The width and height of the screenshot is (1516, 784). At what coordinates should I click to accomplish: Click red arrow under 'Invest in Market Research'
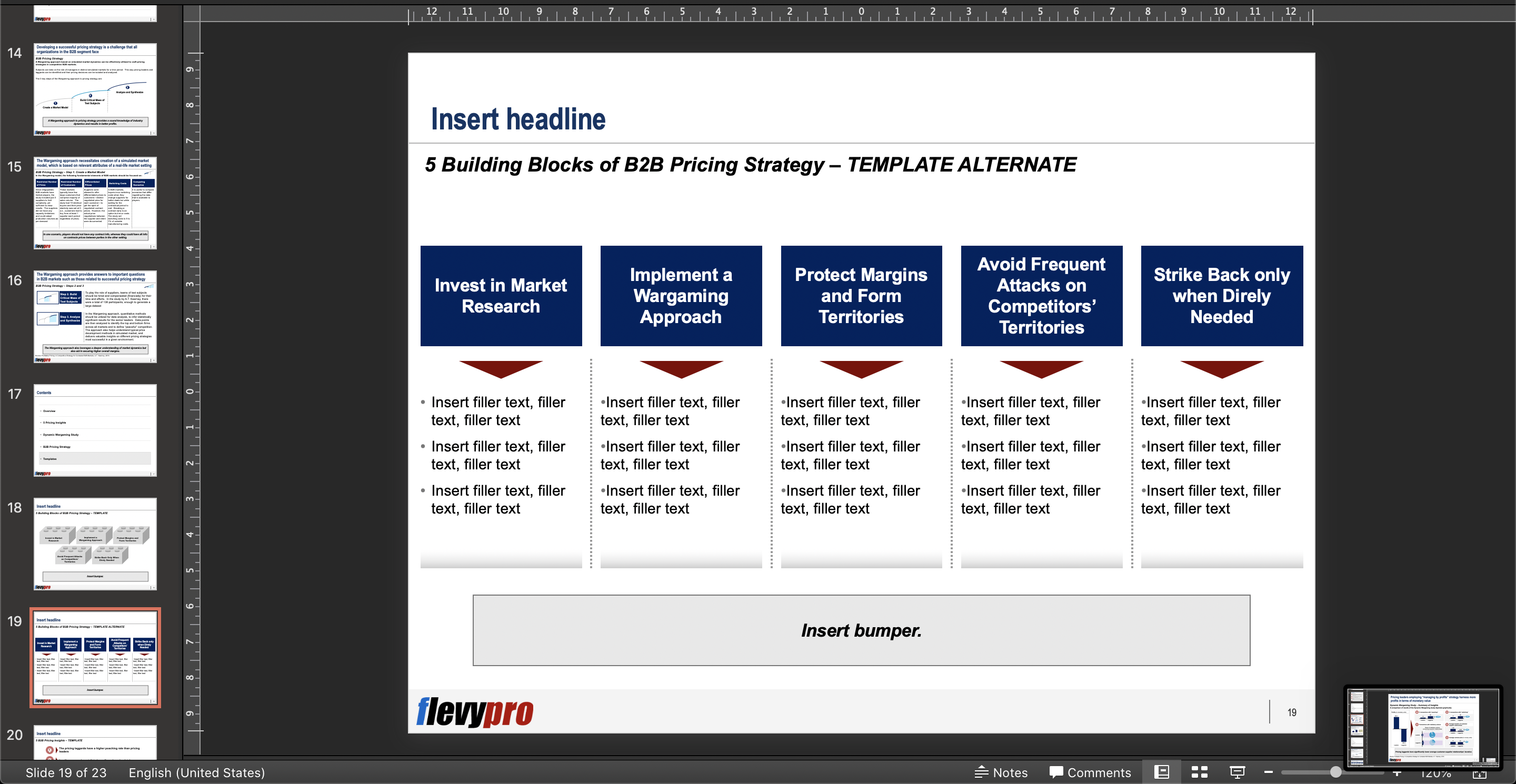(x=501, y=369)
